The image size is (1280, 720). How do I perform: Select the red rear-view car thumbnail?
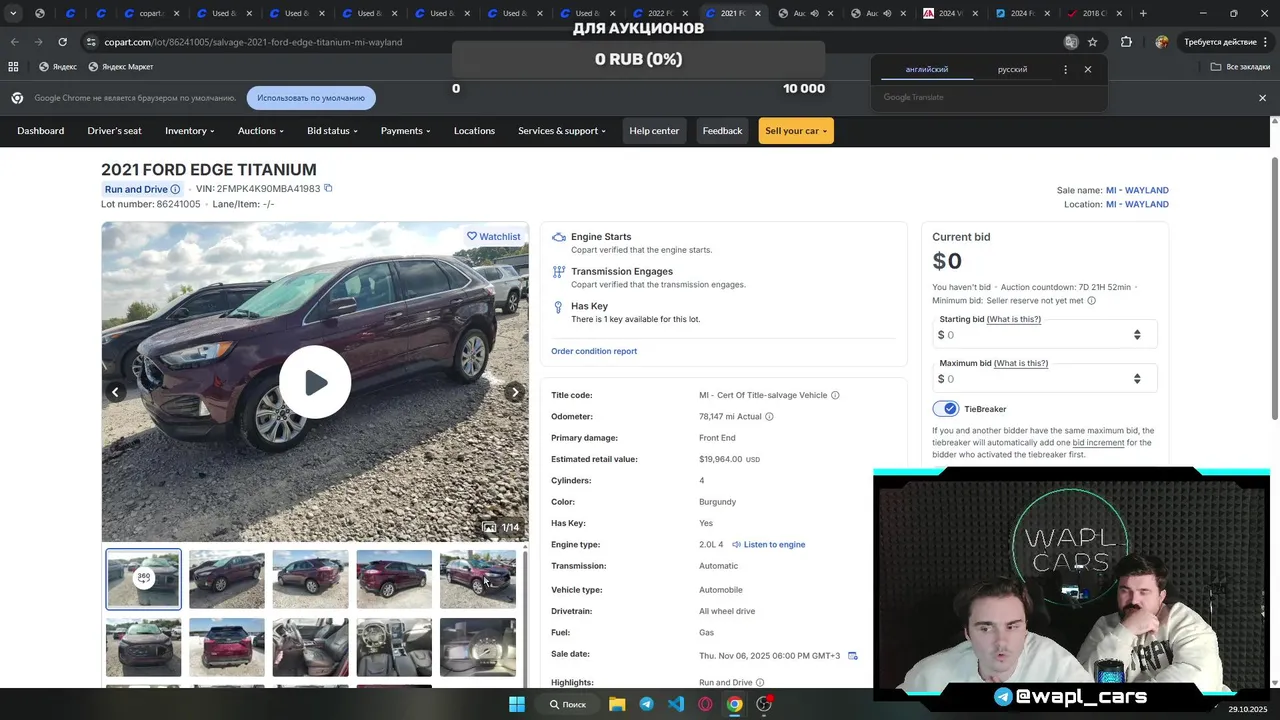coord(227,647)
